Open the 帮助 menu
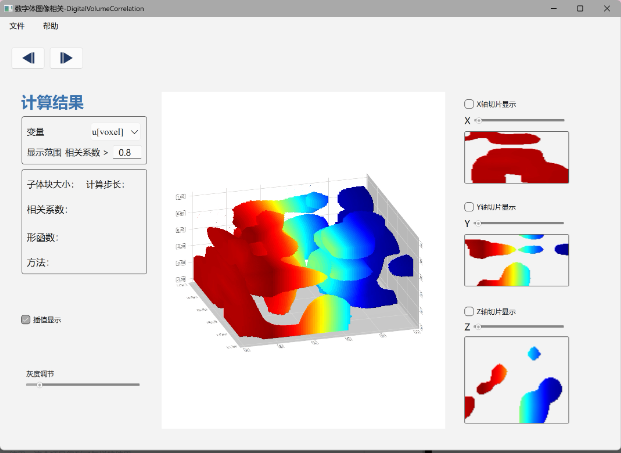 tap(50, 26)
